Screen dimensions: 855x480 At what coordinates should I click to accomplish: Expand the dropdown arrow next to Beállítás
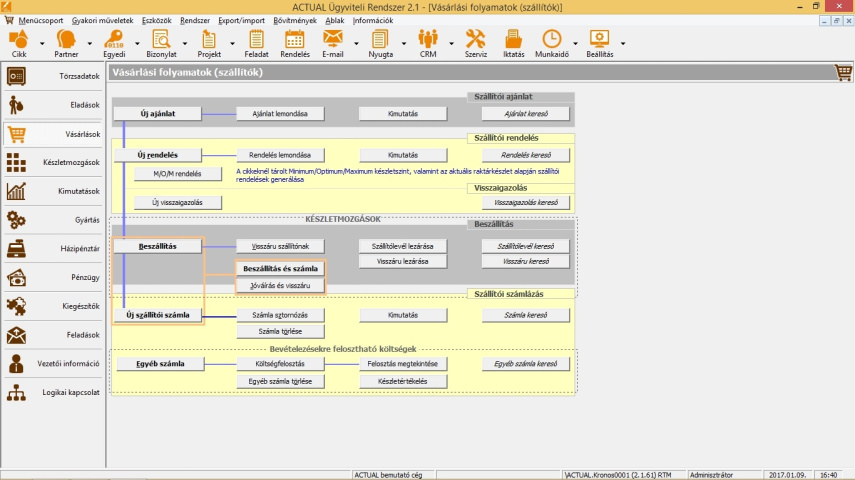pyautogui.click(x=623, y=43)
